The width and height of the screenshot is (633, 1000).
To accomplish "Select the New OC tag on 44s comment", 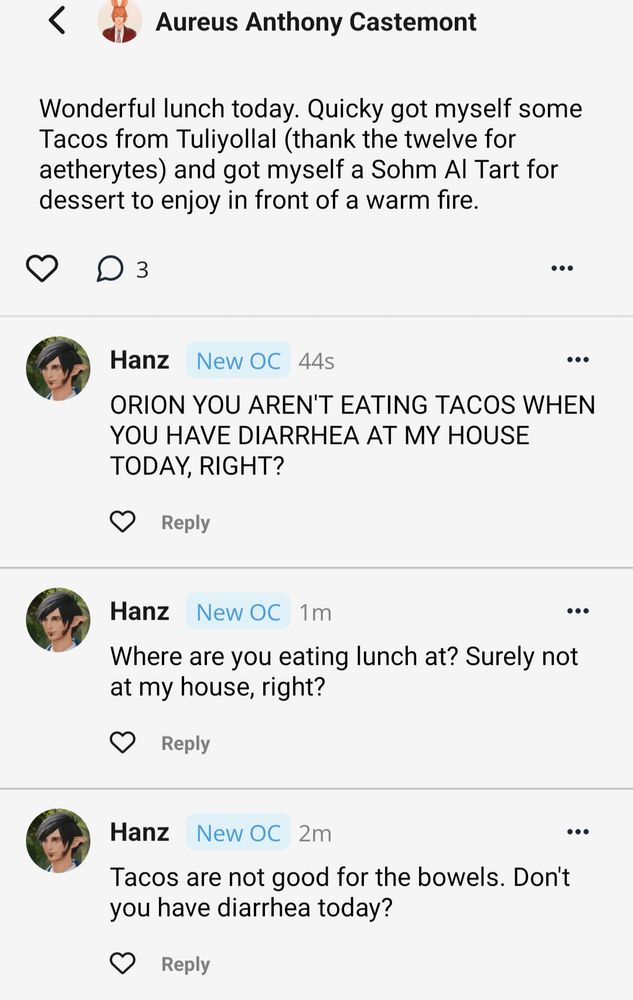I will tap(238, 361).
